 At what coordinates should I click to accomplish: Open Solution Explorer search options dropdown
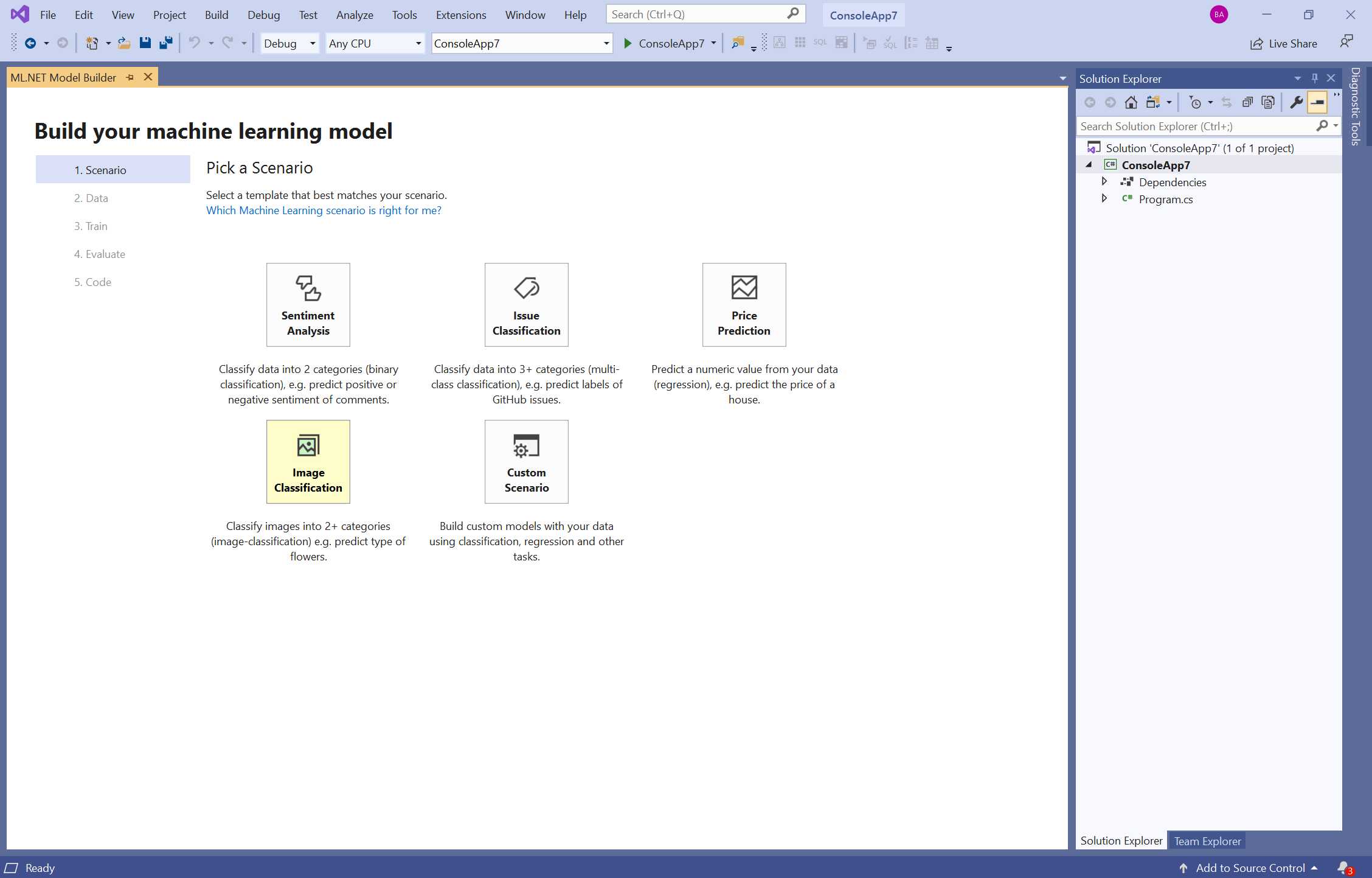[1336, 125]
